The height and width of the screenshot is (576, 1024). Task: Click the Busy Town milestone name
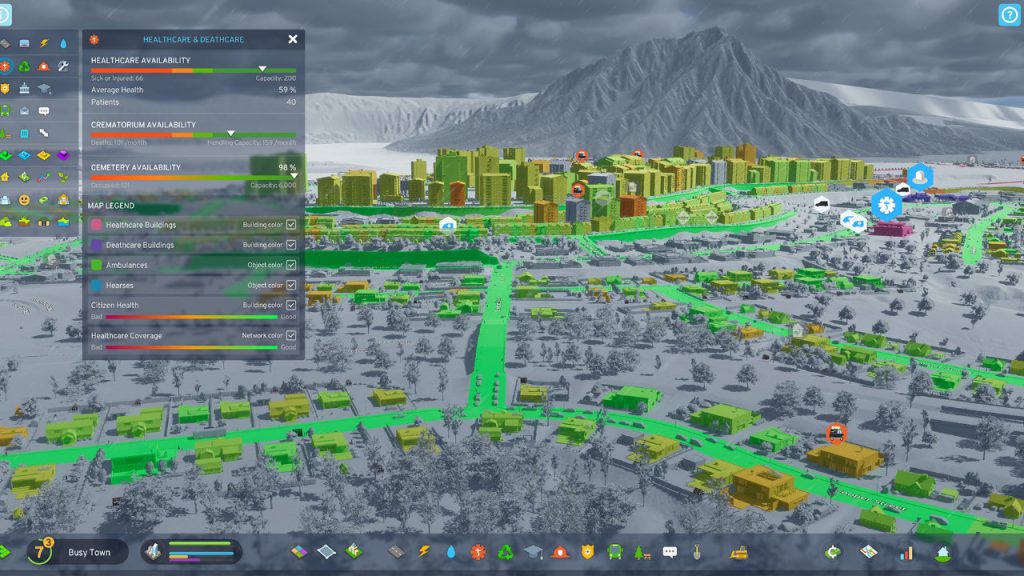pos(89,552)
